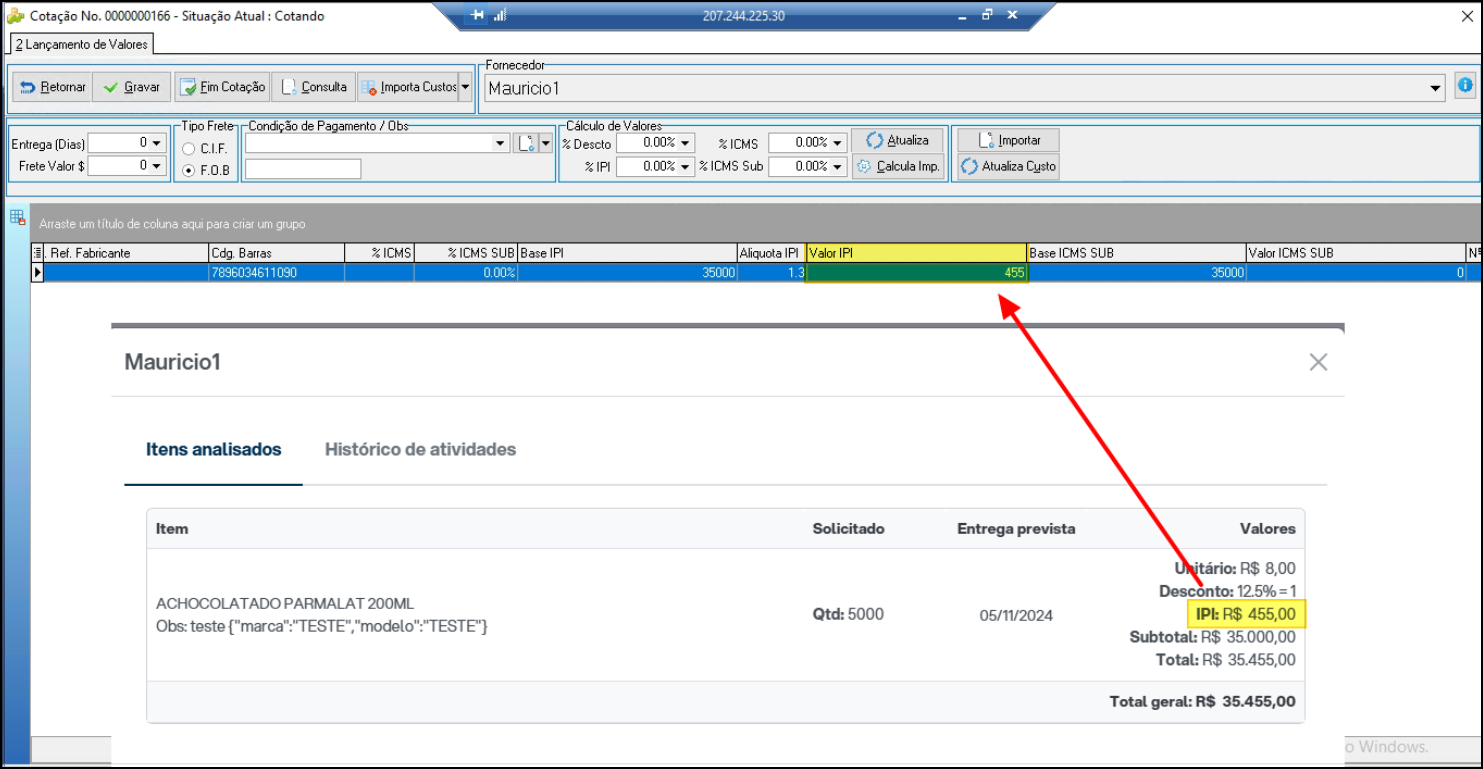Image resolution: width=1483 pixels, height=769 pixels.
Task: Select the Valor IPI cell showing 455
Action: pos(916,272)
